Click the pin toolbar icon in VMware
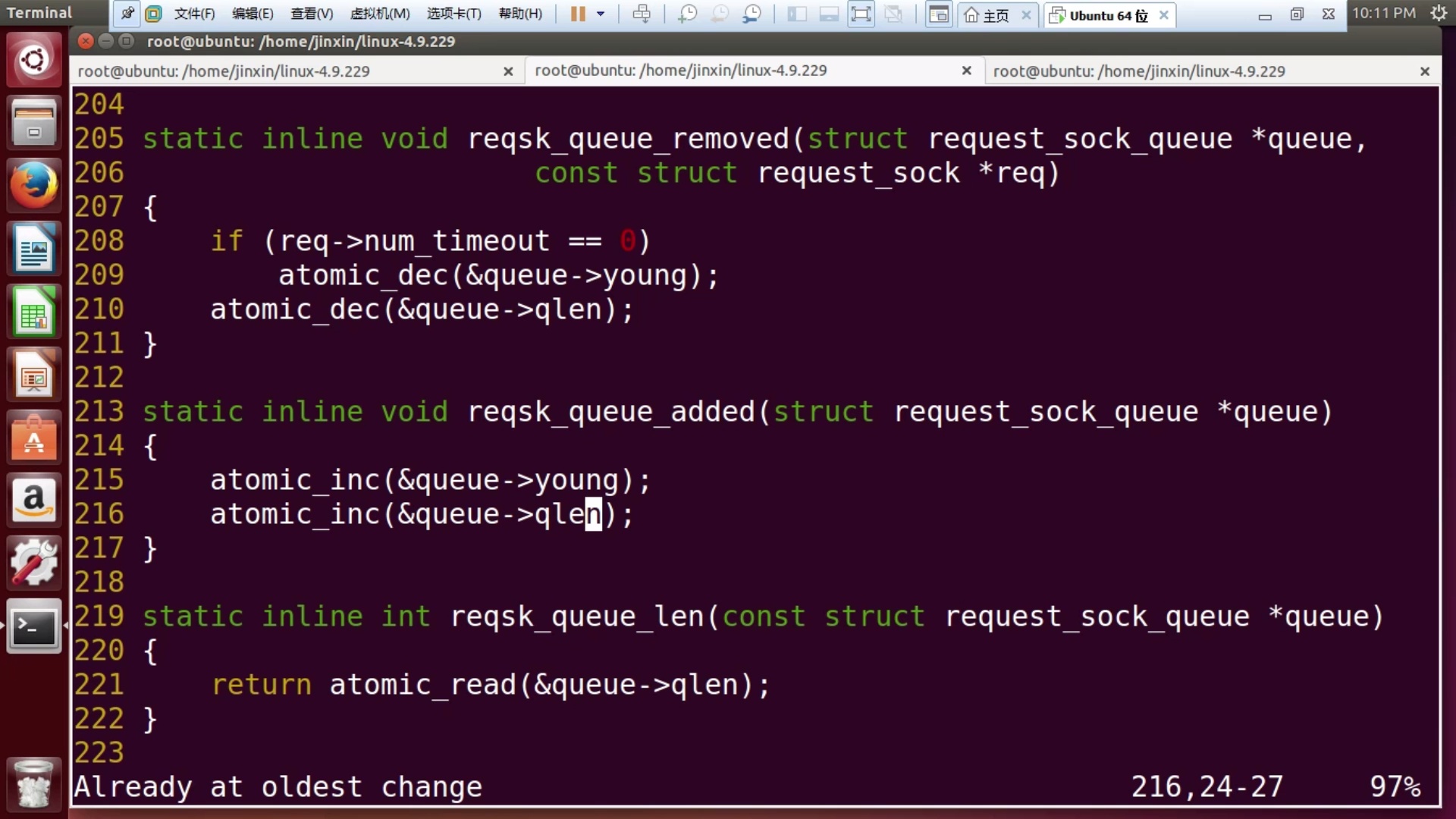The image size is (1456, 819). [127, 14]
